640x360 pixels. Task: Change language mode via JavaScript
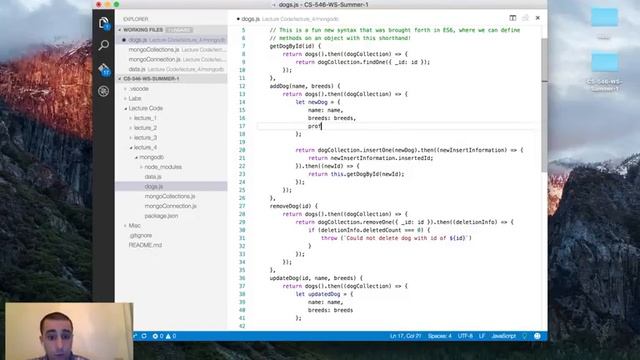[x=503, y=336]
